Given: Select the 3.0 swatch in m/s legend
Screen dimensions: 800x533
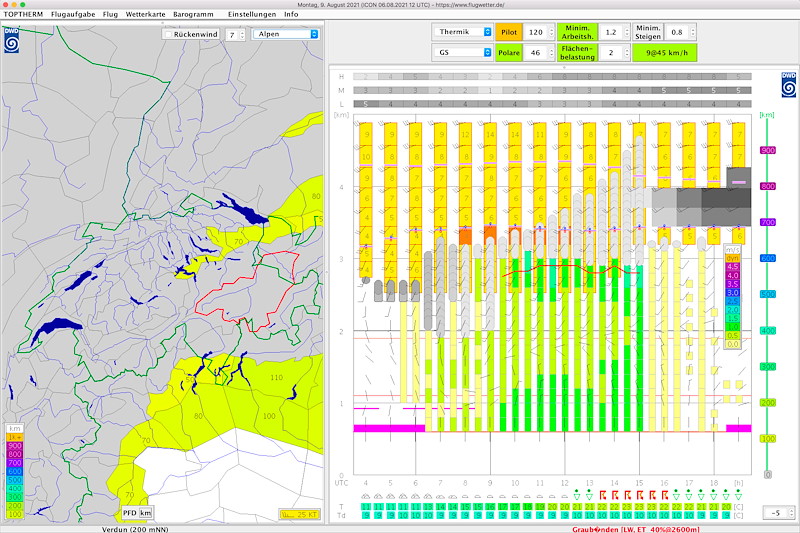Looking at the screenshot, I should click(x=733, y=293).
